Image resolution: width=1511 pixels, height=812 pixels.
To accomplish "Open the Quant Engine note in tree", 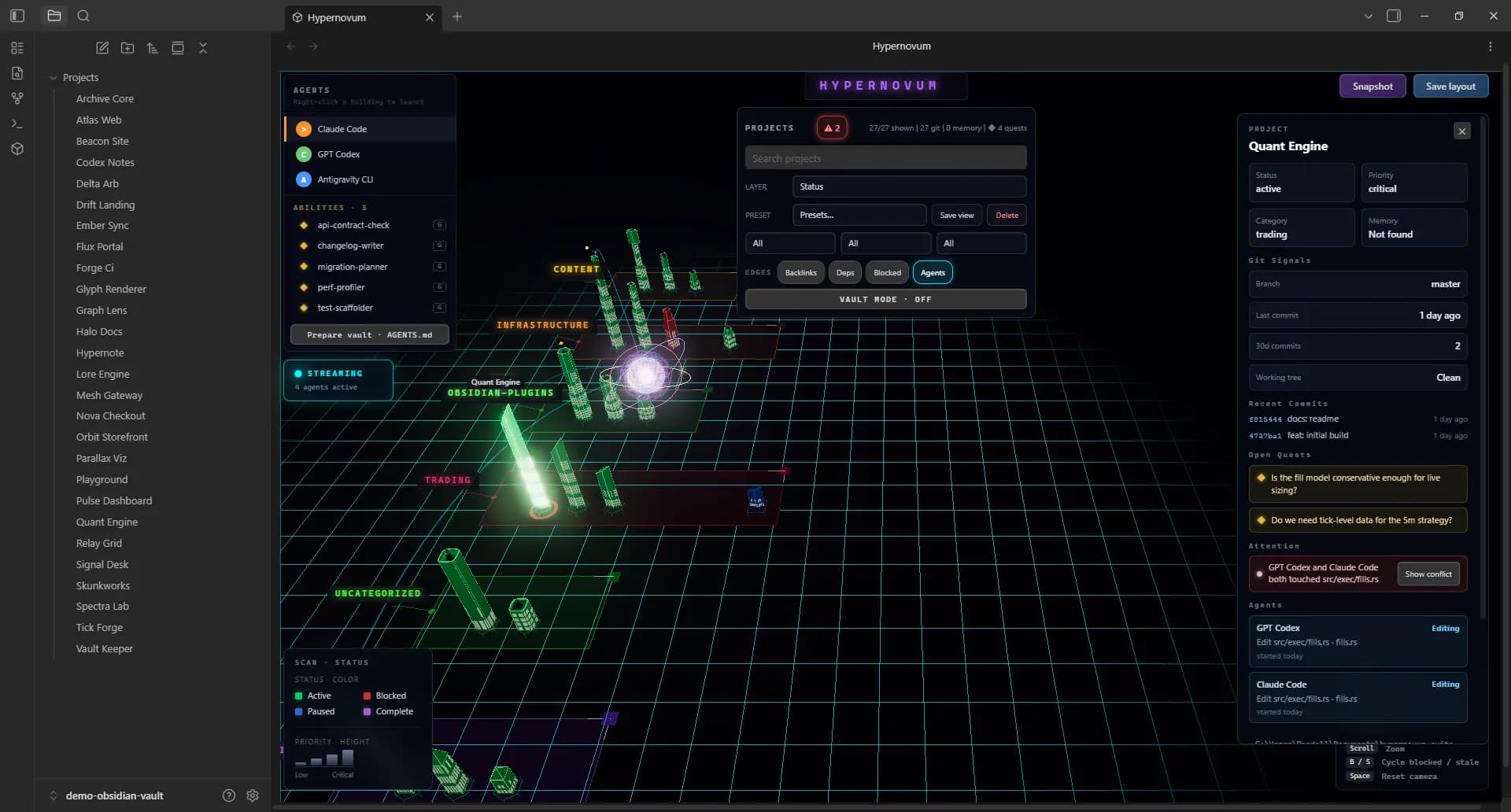I will (107, 522).
